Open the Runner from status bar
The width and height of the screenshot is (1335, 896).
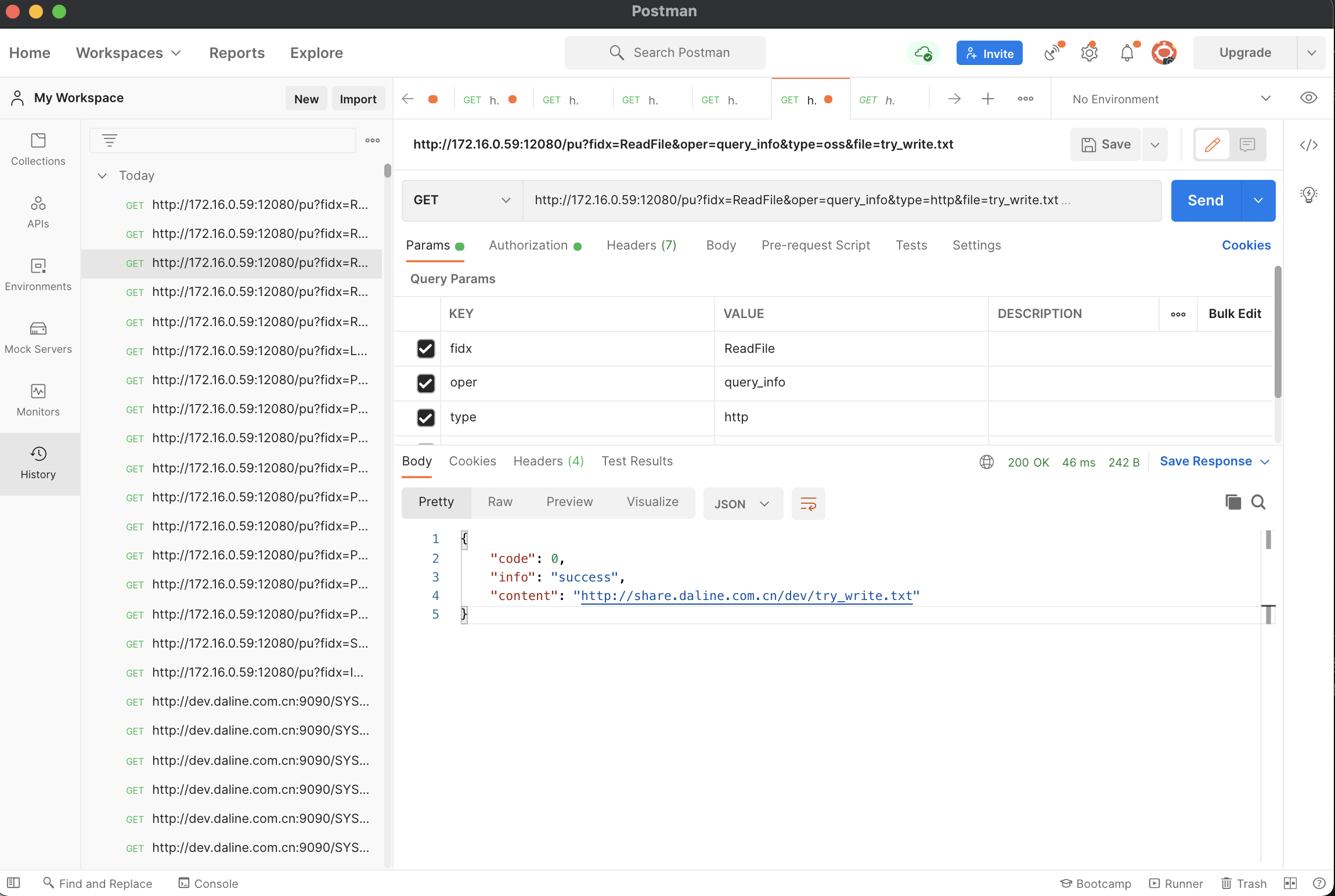pos(1176,883)
